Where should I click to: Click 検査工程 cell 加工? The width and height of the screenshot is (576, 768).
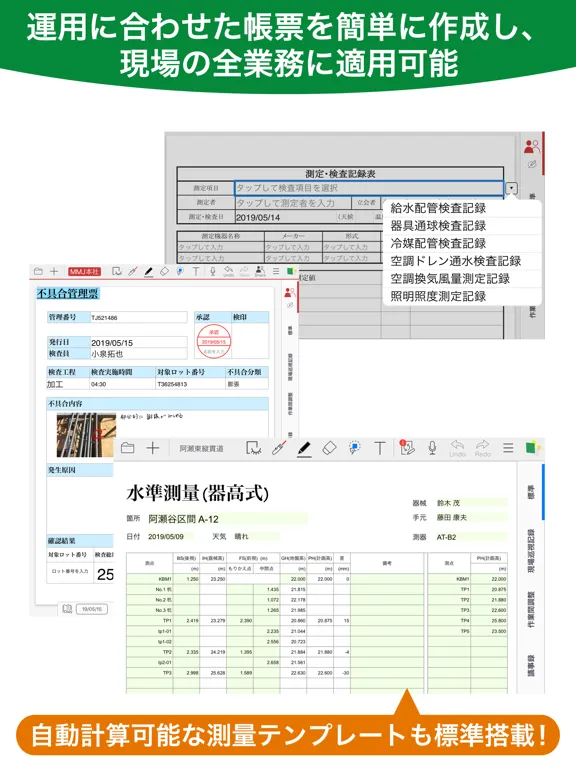coord(68,384)
